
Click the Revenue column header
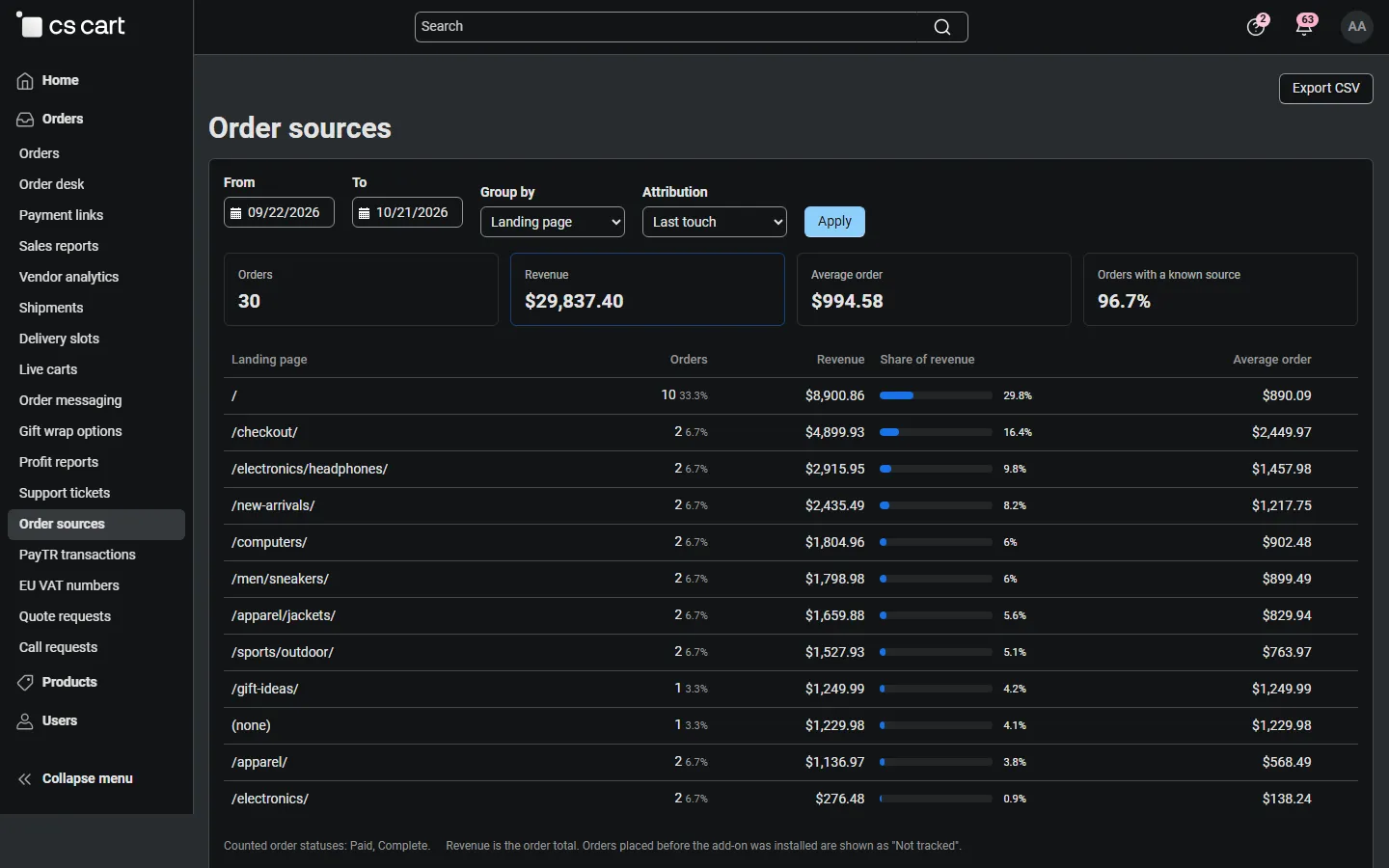pyautogui.click(x=840, y=360)
